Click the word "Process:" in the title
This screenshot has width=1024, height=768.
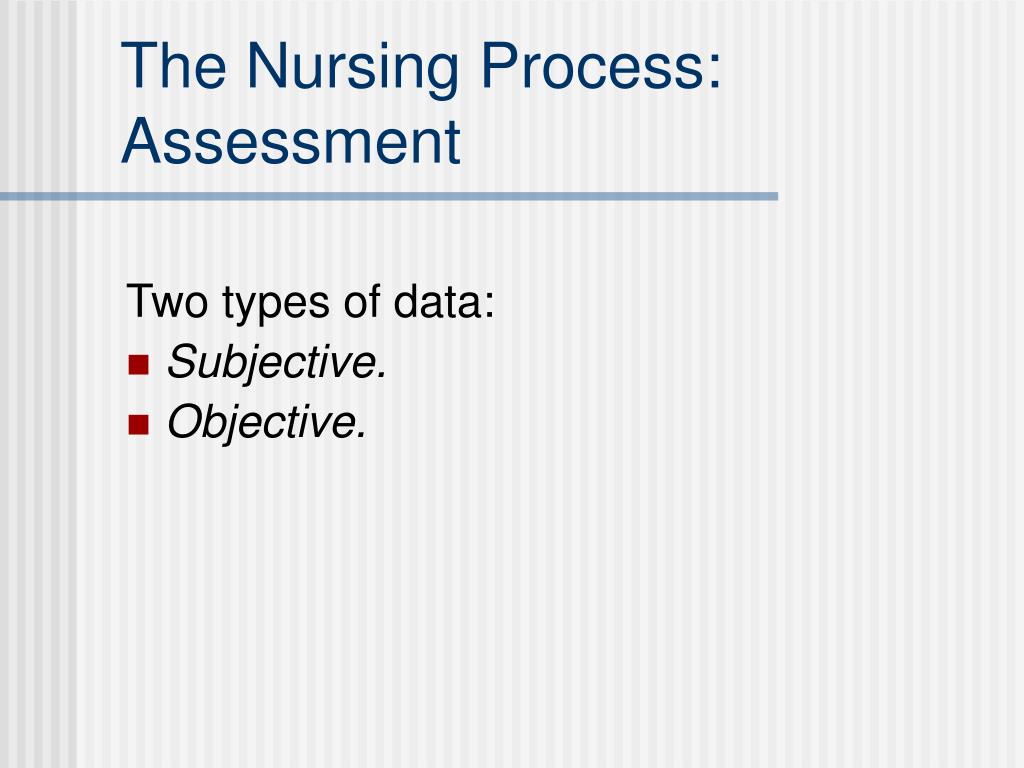(x=601, y=66)
